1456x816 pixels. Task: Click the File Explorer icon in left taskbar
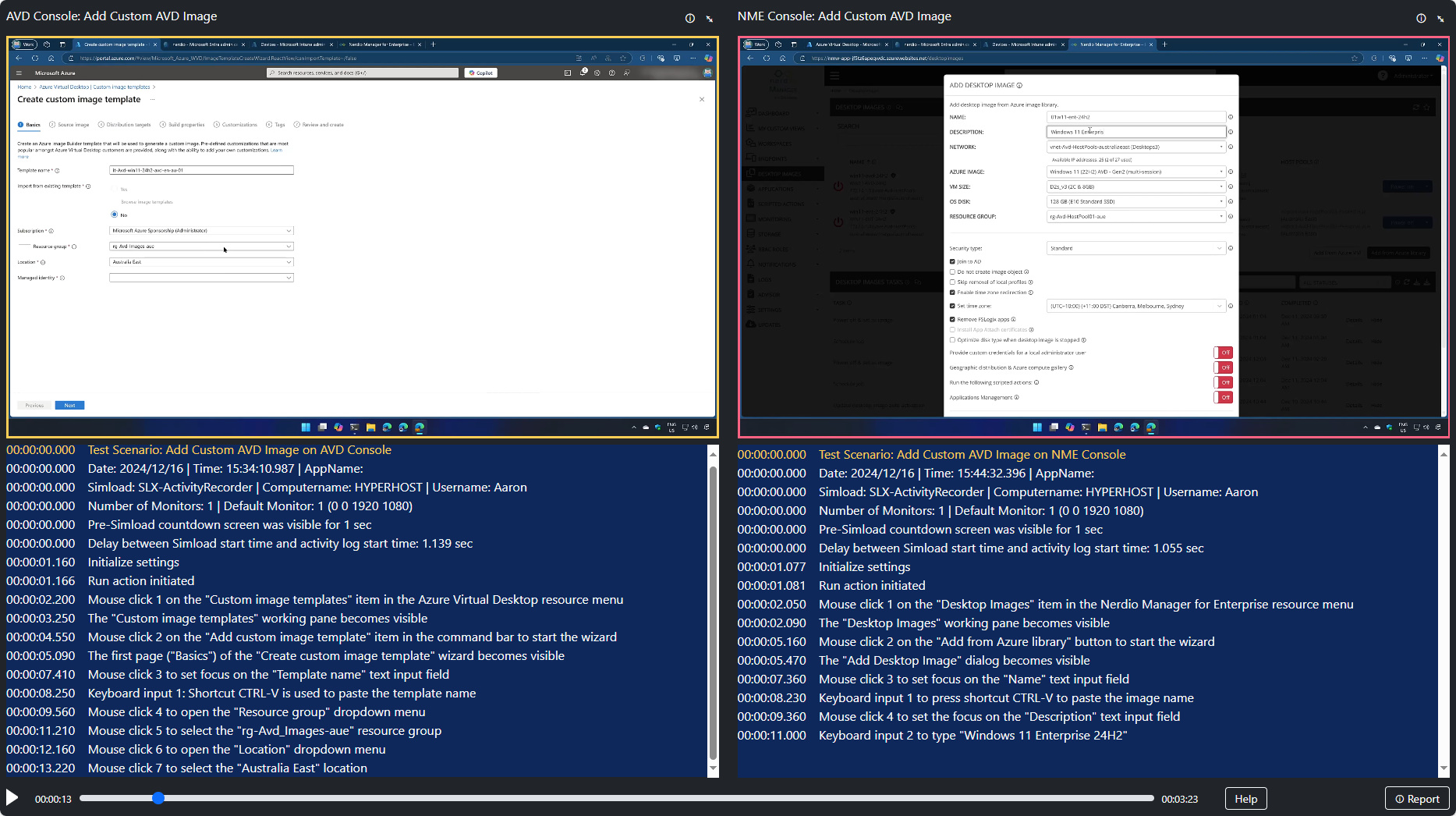[x=370, y=428]
